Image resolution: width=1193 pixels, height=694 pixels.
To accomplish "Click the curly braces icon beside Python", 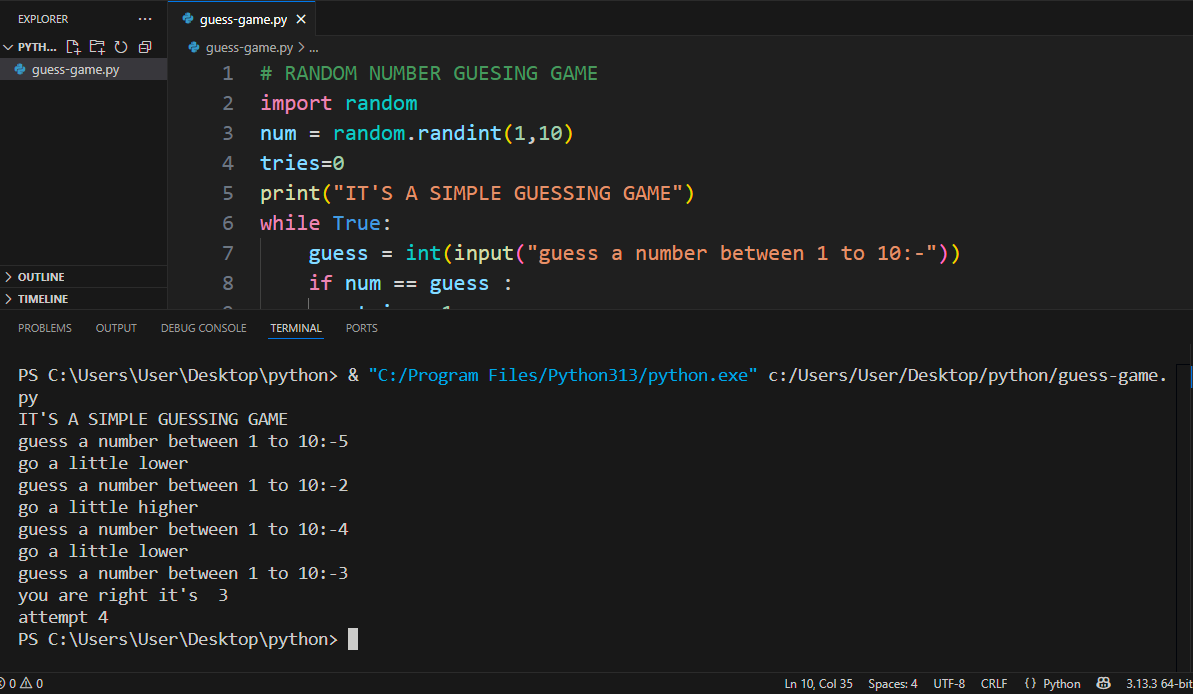I will [x=1030, y=684].
